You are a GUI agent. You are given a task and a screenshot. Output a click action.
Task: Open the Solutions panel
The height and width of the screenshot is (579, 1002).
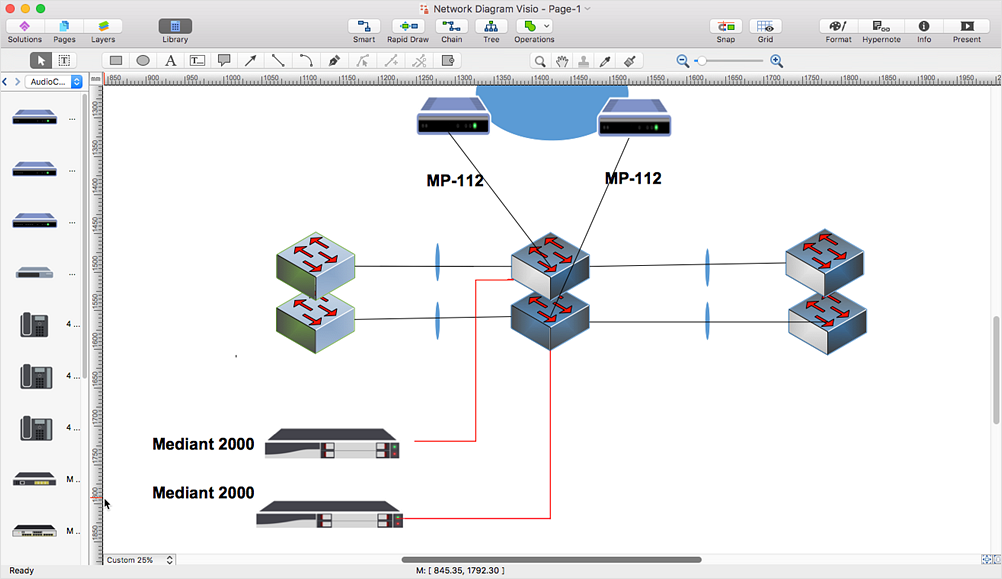coord(24,31)
